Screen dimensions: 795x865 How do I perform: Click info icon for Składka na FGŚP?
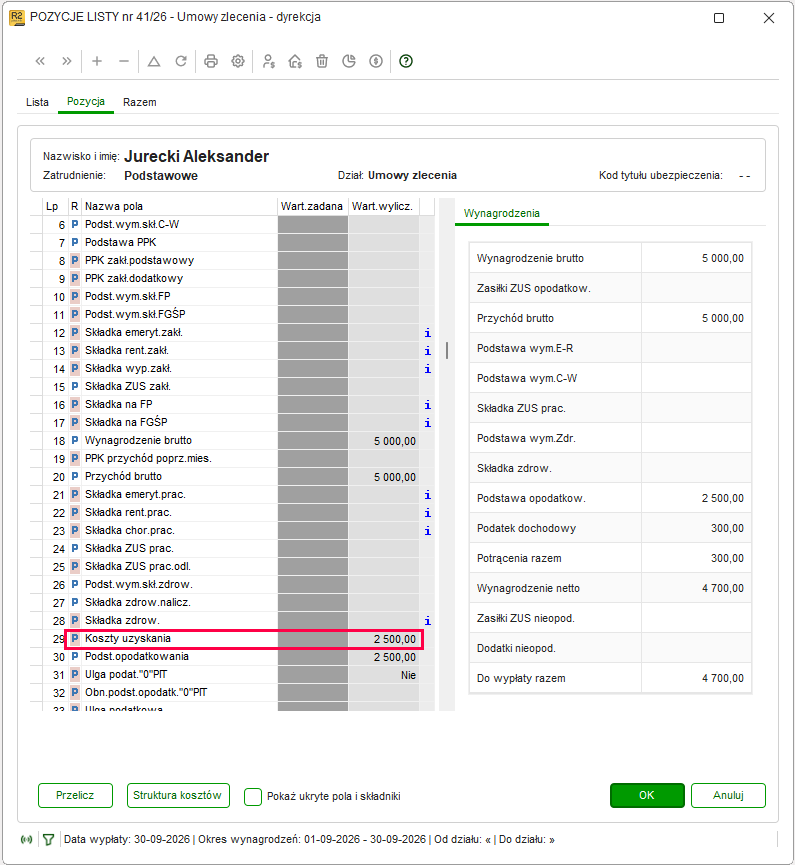click(x=428, y=423)
